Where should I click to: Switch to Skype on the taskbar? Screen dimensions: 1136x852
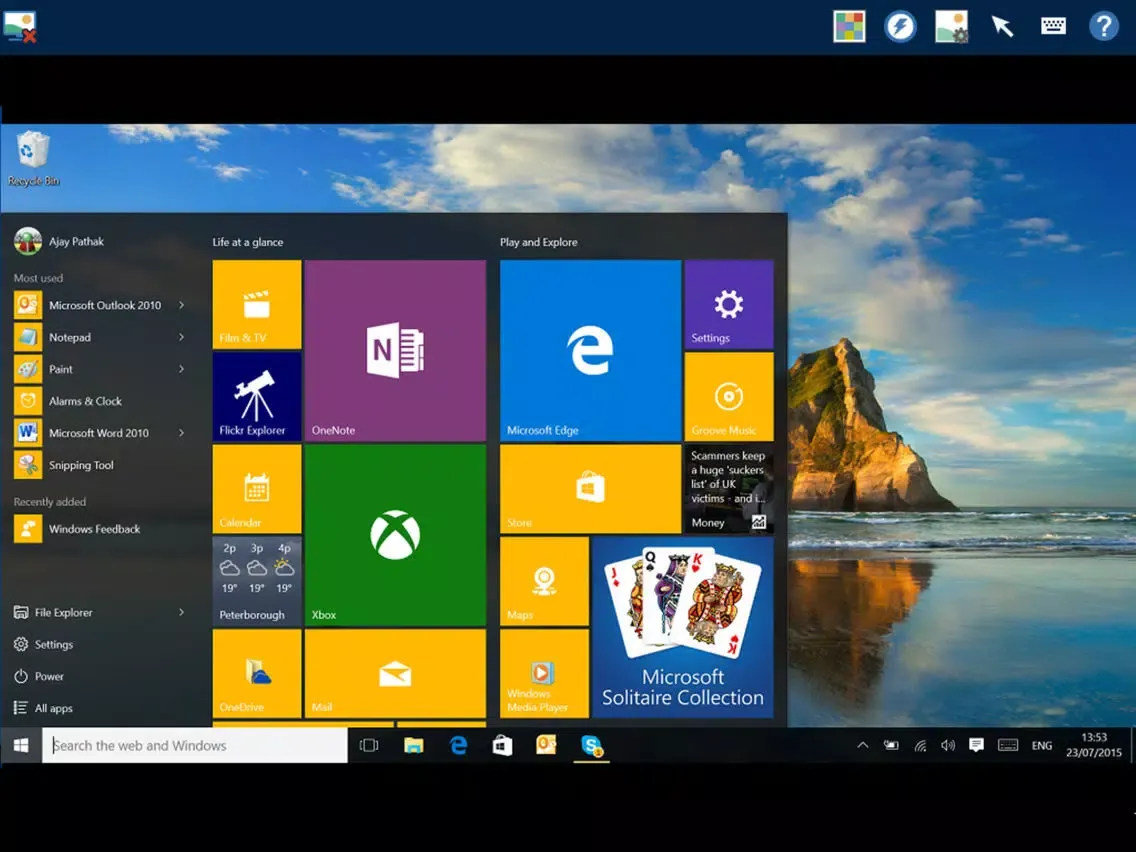[591, 746]
